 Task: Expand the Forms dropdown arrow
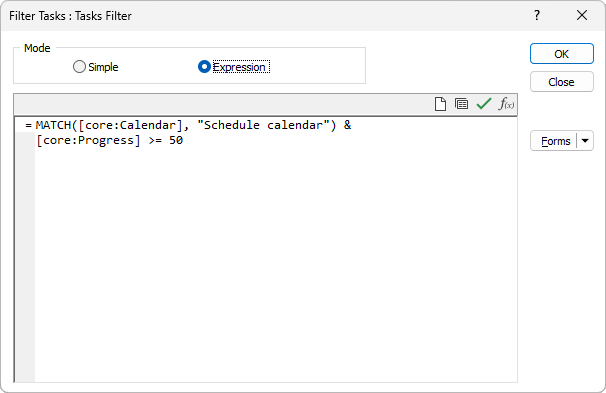(x=585, y=141)
